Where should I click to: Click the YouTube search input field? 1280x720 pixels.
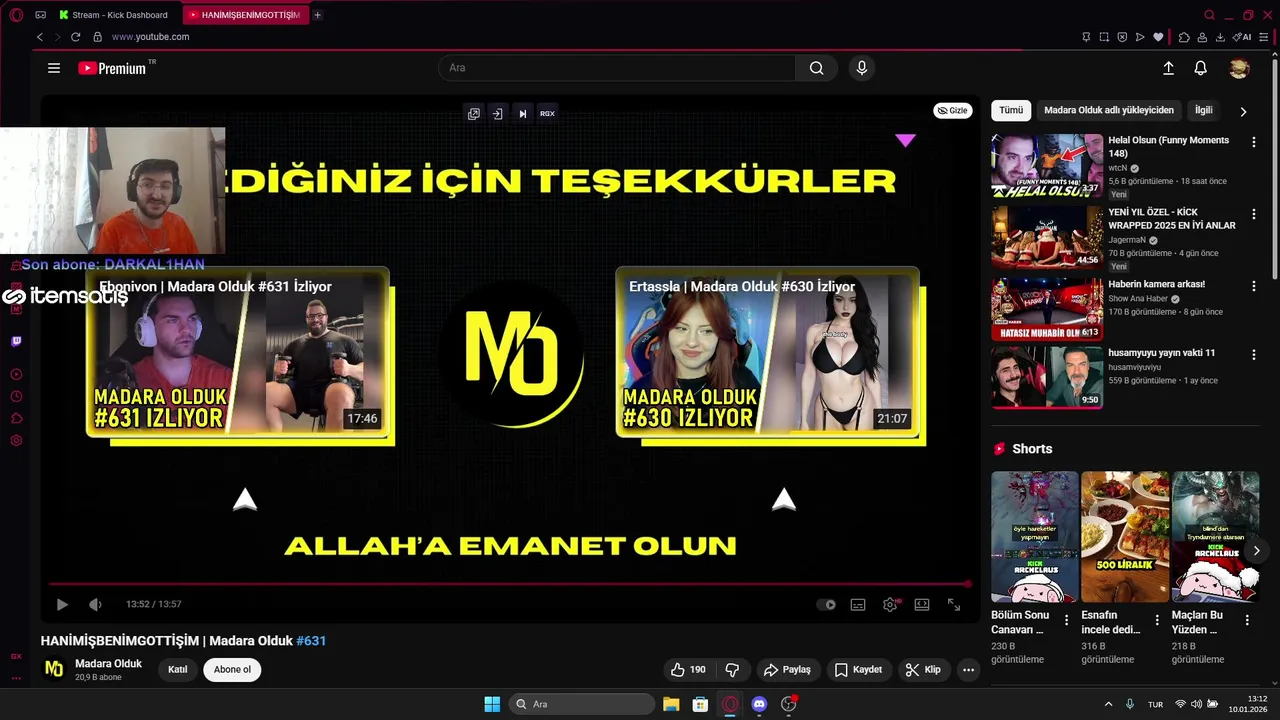[617, 68]
